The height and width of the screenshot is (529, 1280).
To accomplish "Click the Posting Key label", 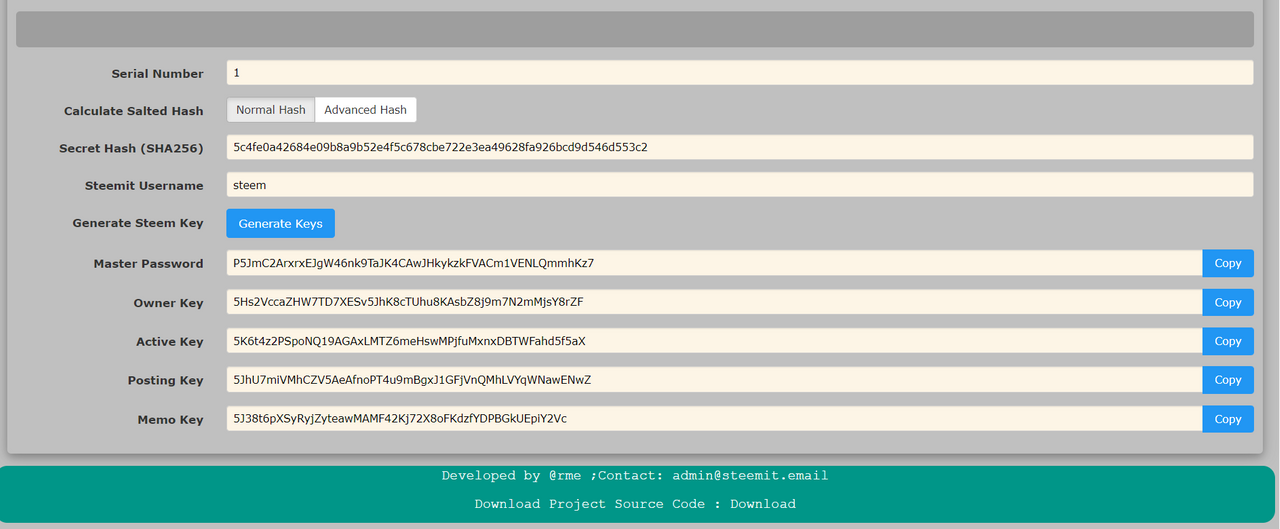I will pyautogui.click(x=166, y=381).
